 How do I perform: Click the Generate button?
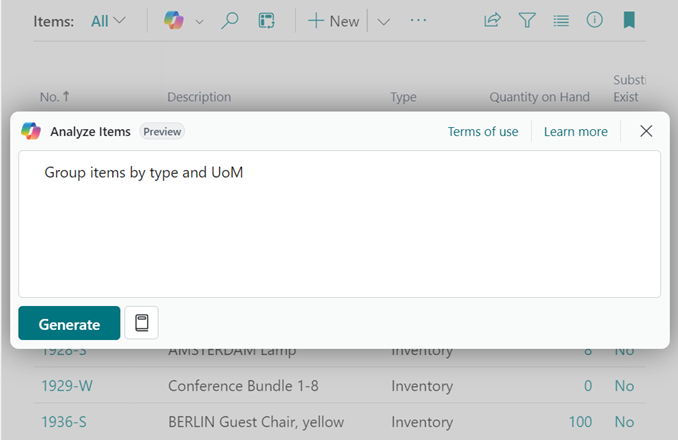[69, 323]
